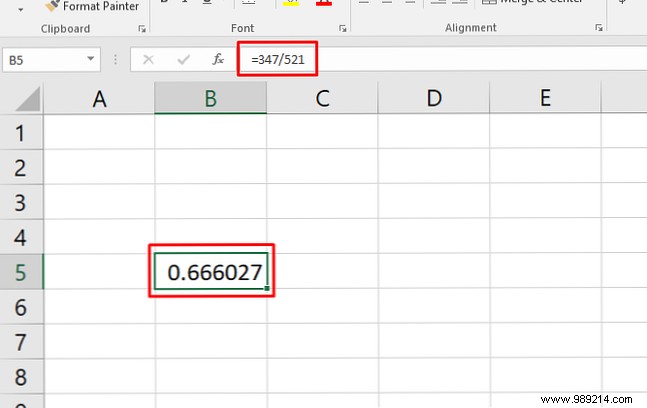Click the Format Painter button
Image resolution: width=647 pixels, height=408 pixels.
pos(92,6)
